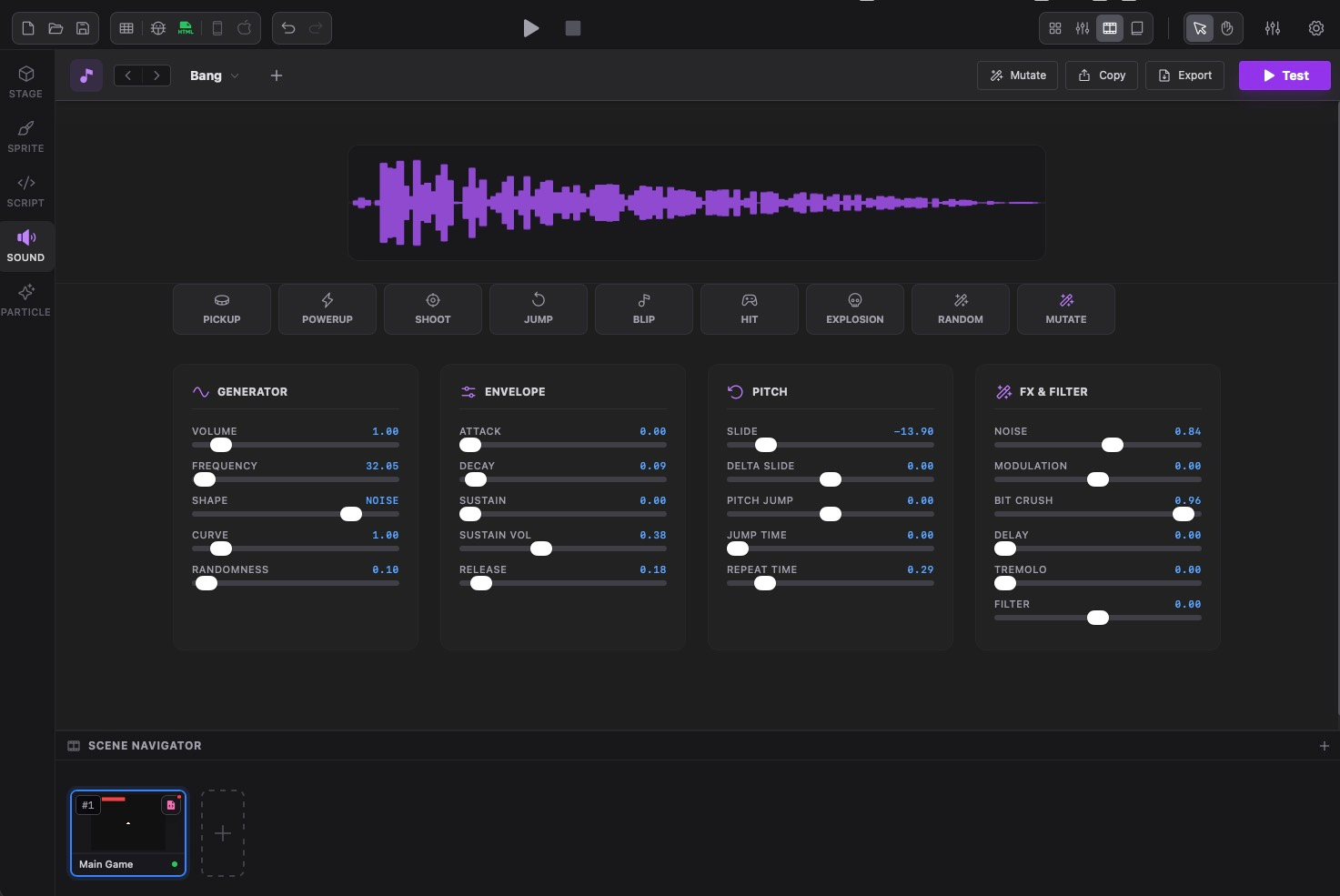Open the Particle tab

point(25,300)
